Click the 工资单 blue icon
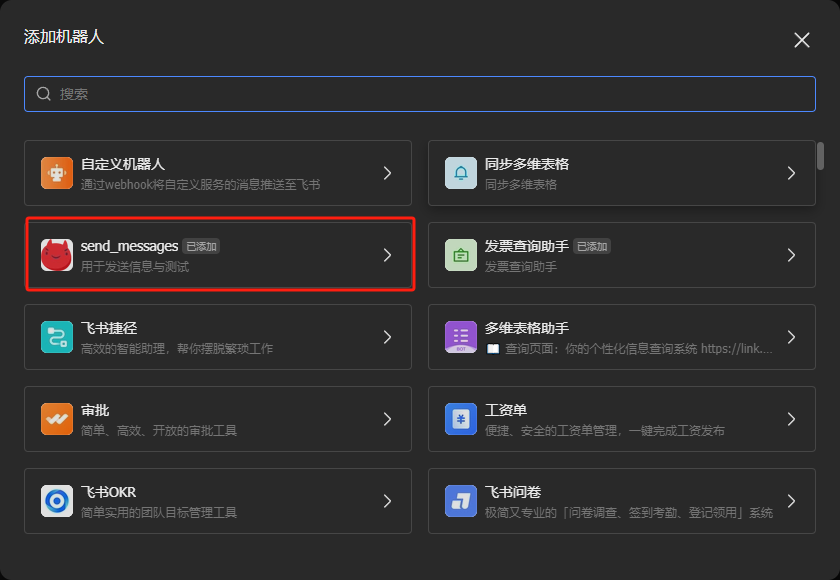Image resolution: width=840 pixels, height=580 pixels. click(461, 419)
